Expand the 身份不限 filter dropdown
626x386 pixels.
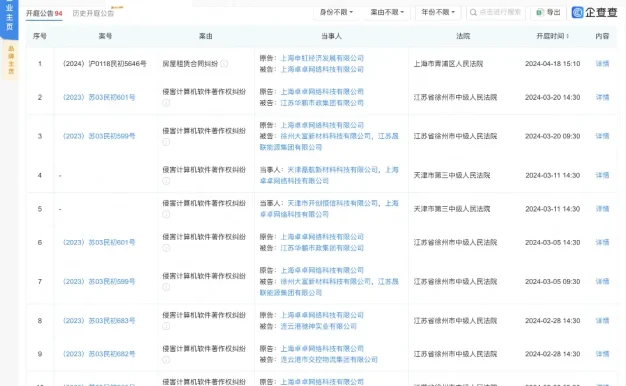click(336, 12)
